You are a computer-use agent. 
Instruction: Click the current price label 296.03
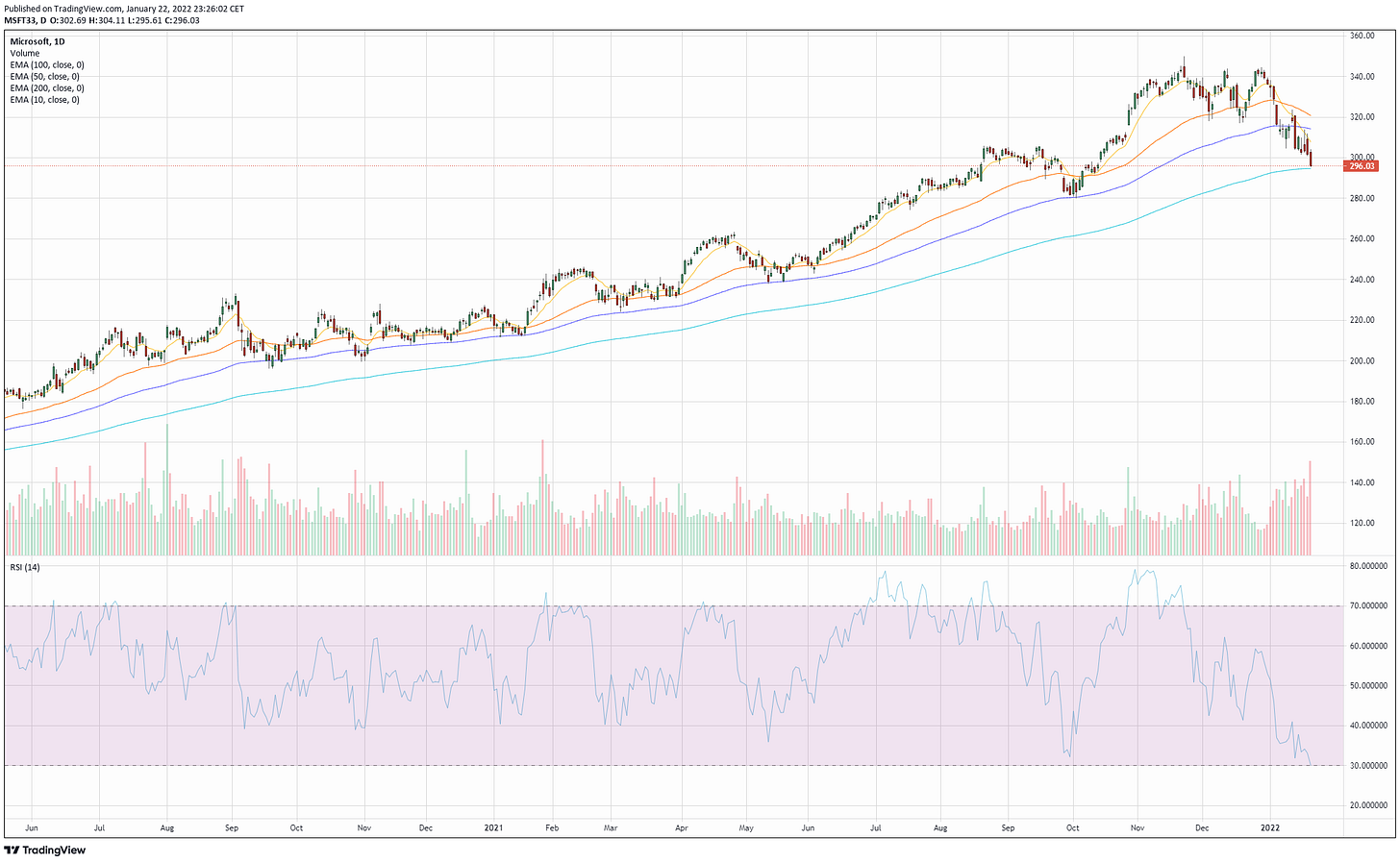[1361, 165]
